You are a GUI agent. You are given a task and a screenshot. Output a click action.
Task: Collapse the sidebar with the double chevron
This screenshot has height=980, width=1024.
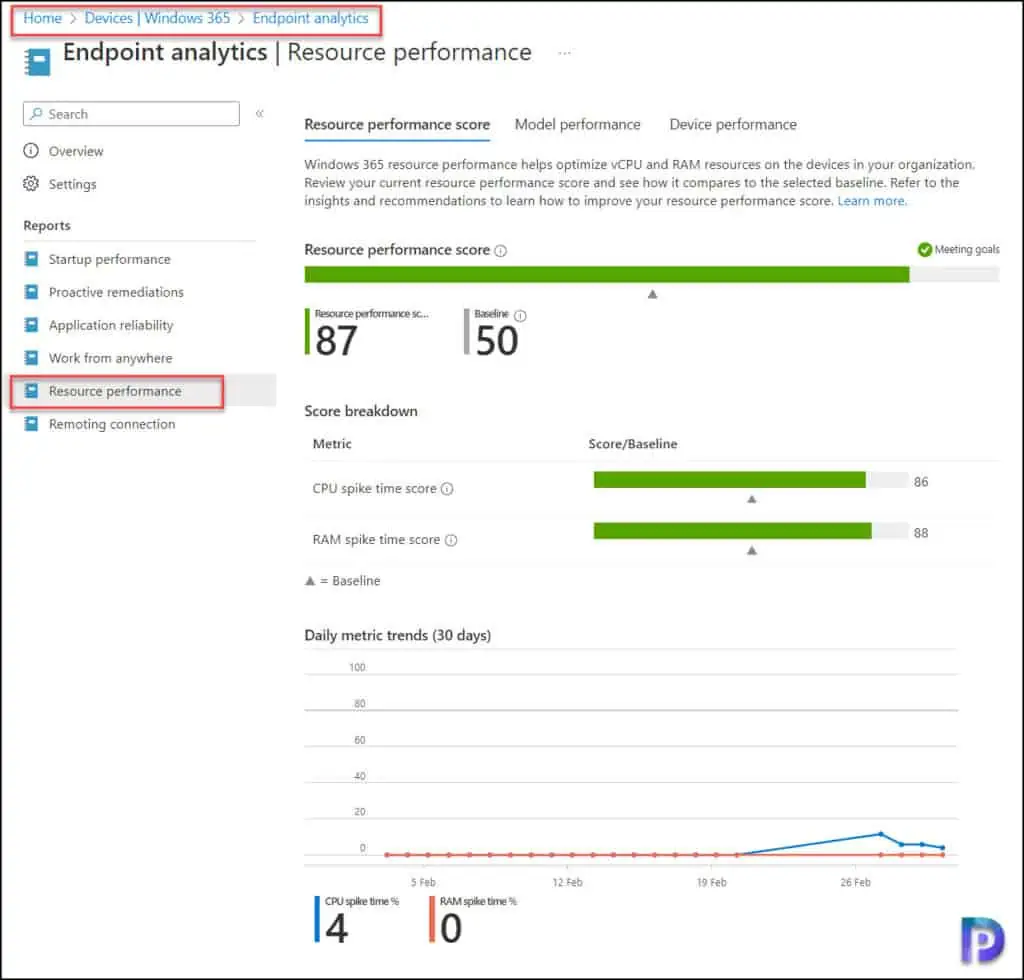[259, 114]
